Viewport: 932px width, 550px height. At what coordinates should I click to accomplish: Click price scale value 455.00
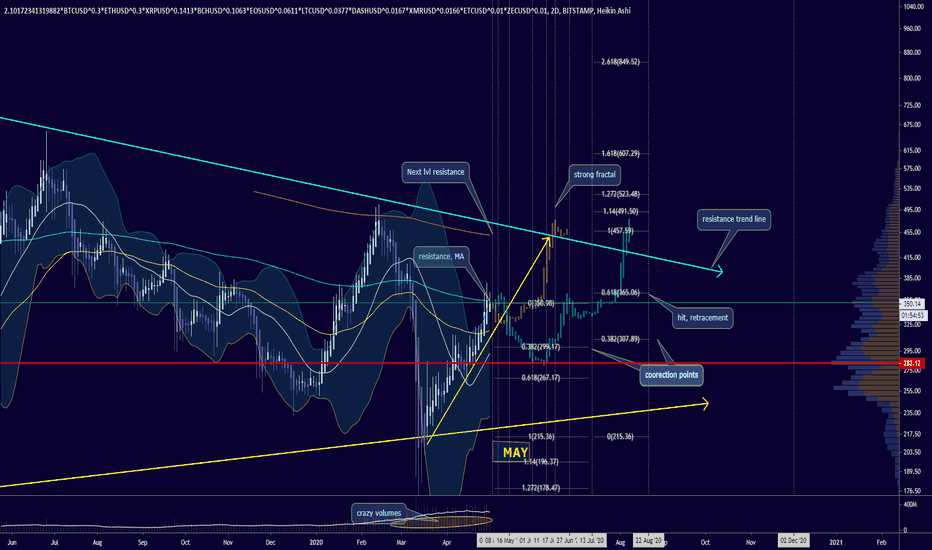pyautogui.click(x=912, y=232)
